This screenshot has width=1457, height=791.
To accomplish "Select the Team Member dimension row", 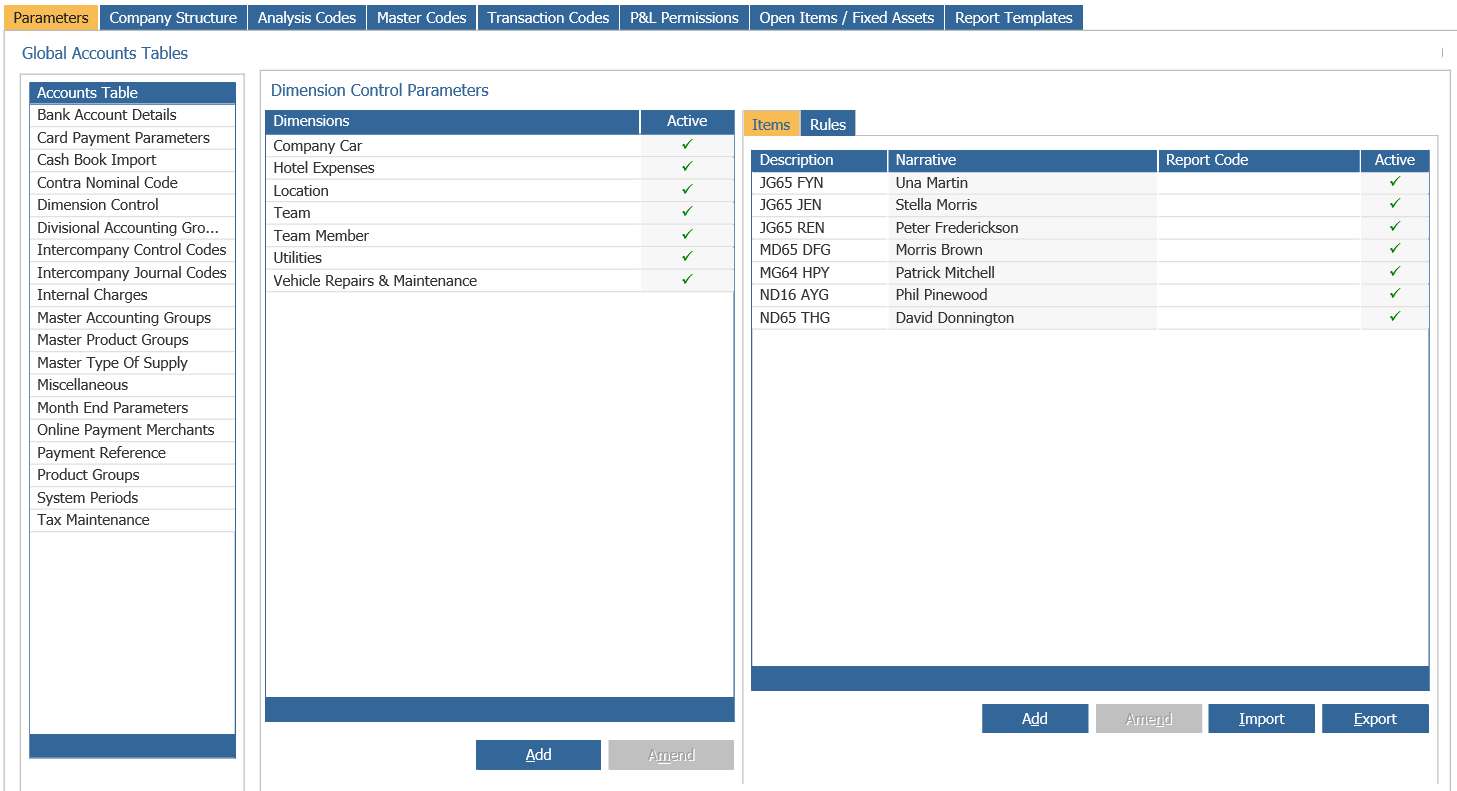I will (321, 235).
